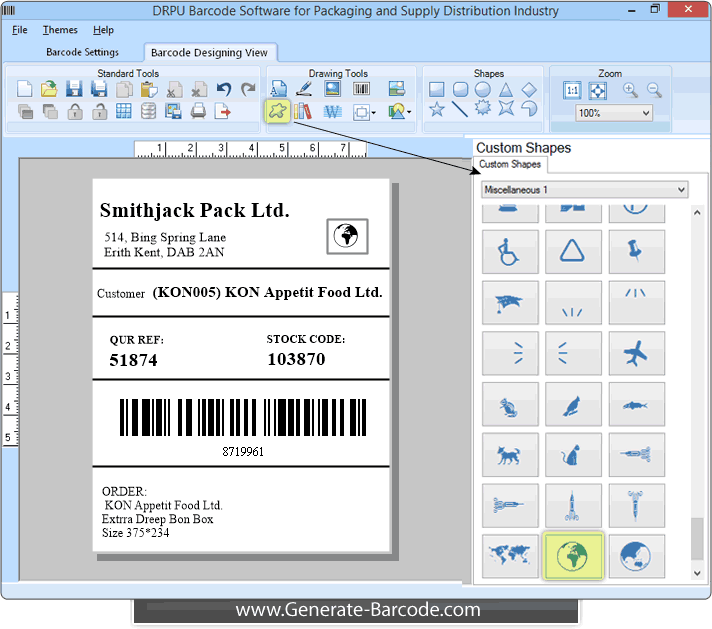Open the image tool dropdown arrow
This screenshot has height=629, width=712.
(x=409, y=112)
